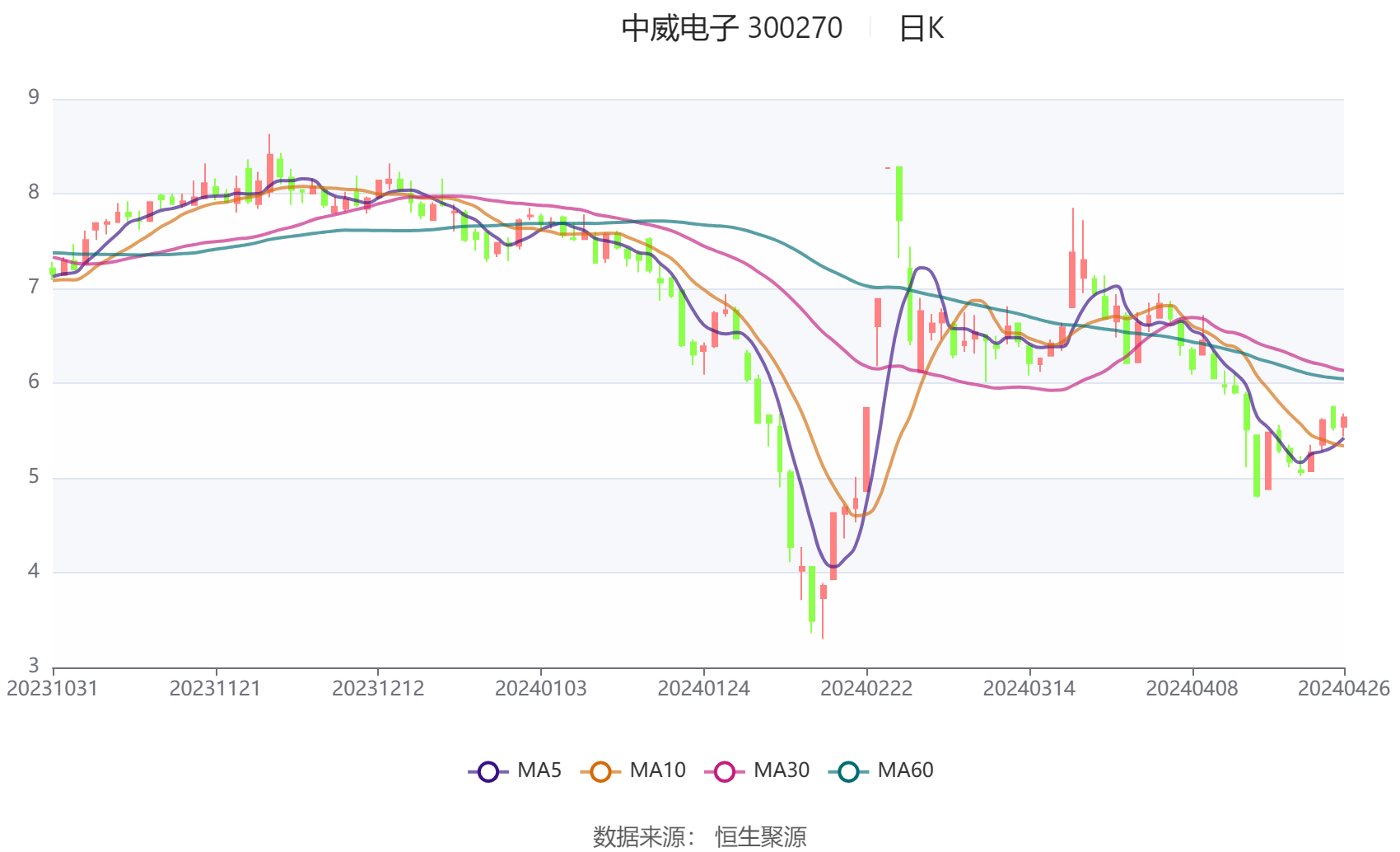Screen dimensions: 1400x852
Task: Click the y-axis value 4
Action: (x=34, y=571)
